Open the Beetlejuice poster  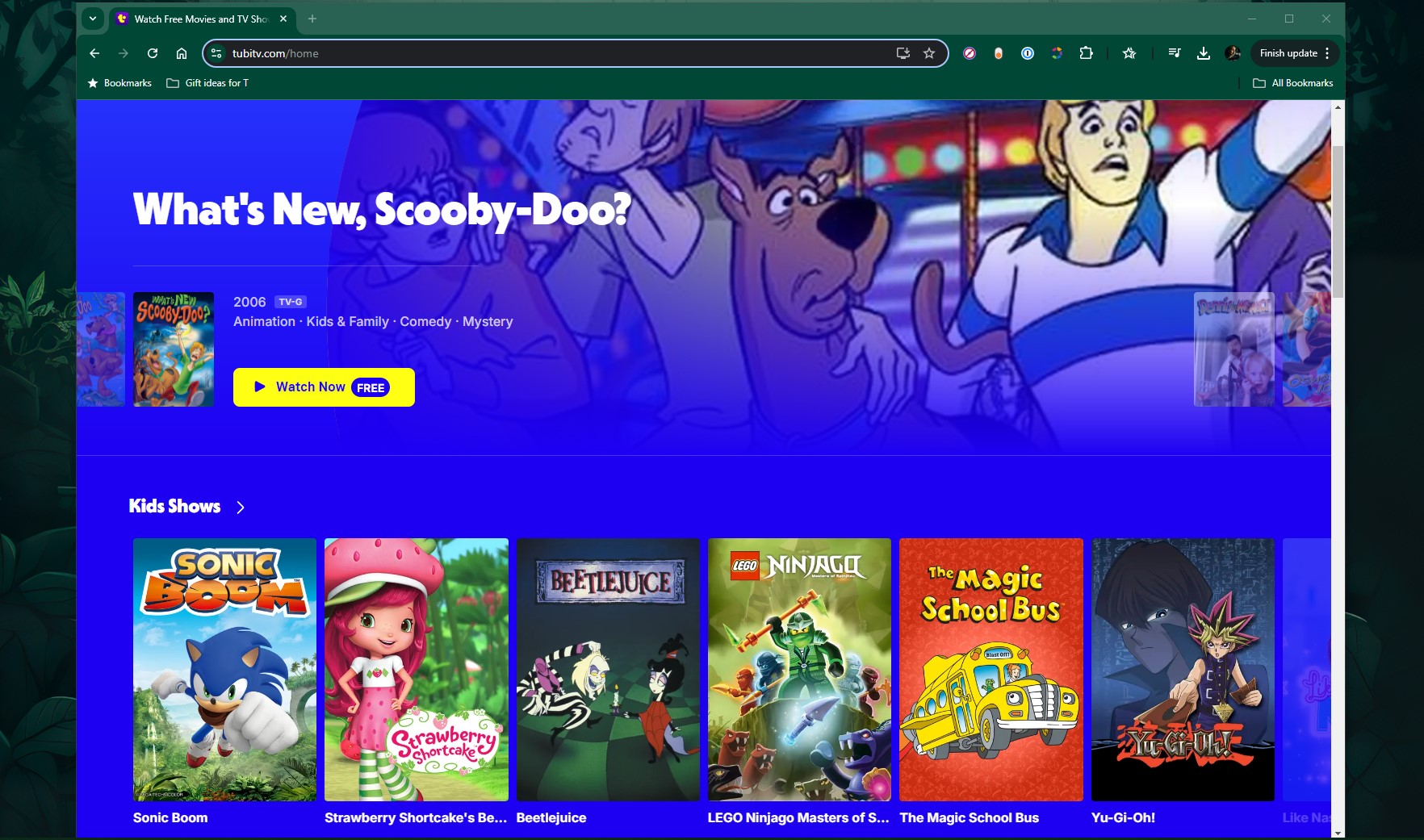608,670
